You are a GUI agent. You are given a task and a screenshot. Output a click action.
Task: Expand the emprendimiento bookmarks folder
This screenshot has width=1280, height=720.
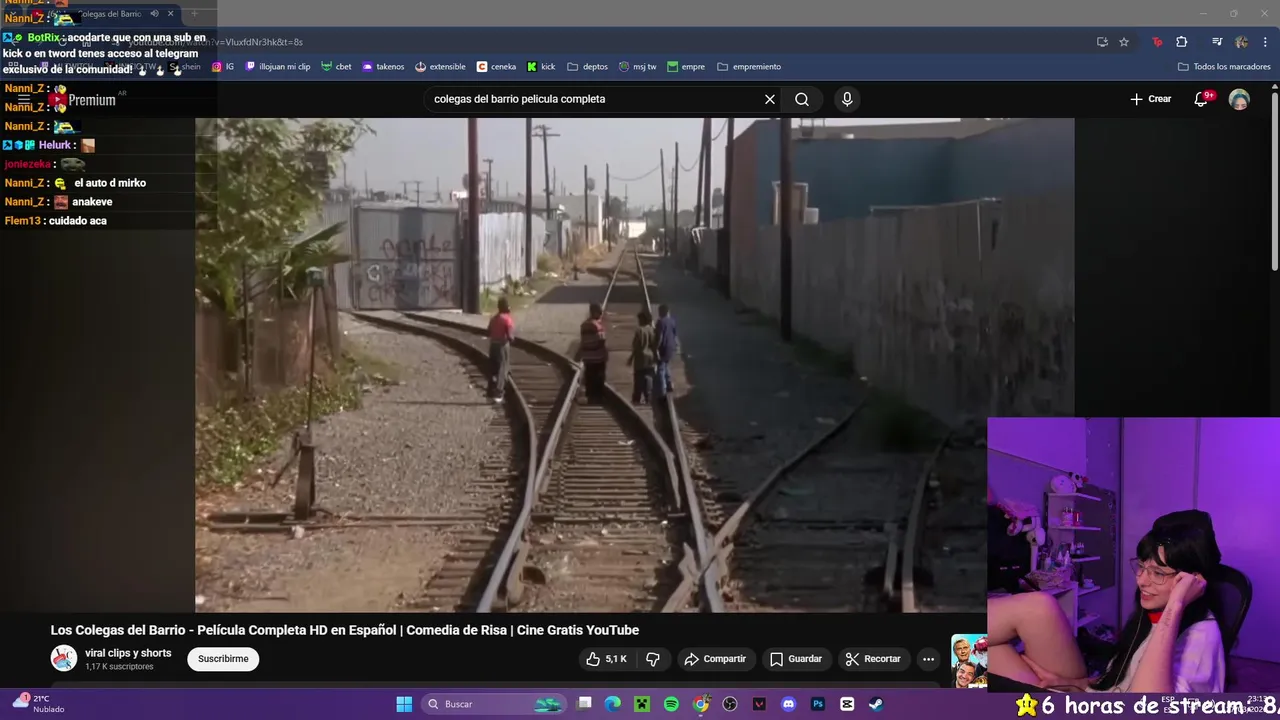(x=749, y=67)
